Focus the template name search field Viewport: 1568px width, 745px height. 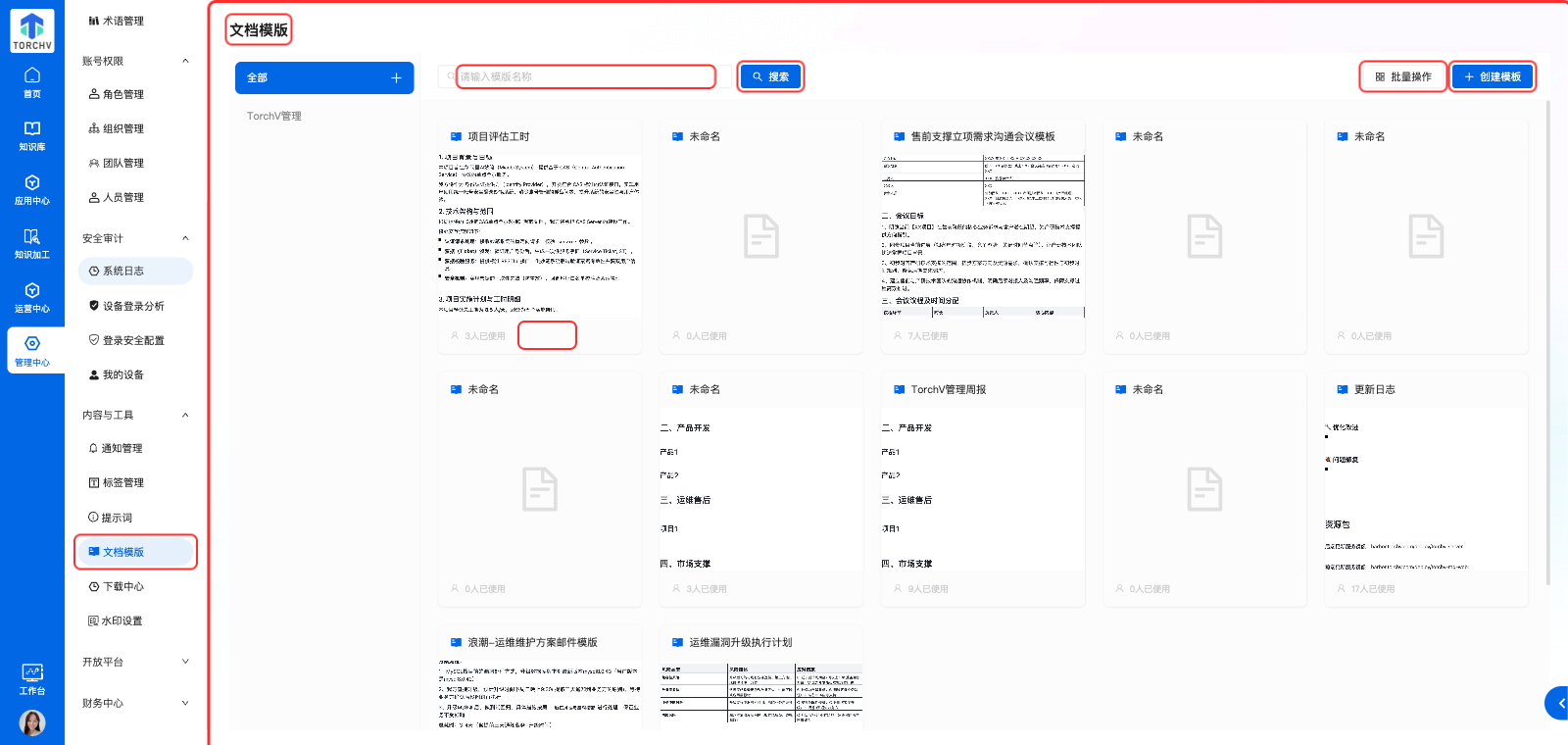coord(586,76)
